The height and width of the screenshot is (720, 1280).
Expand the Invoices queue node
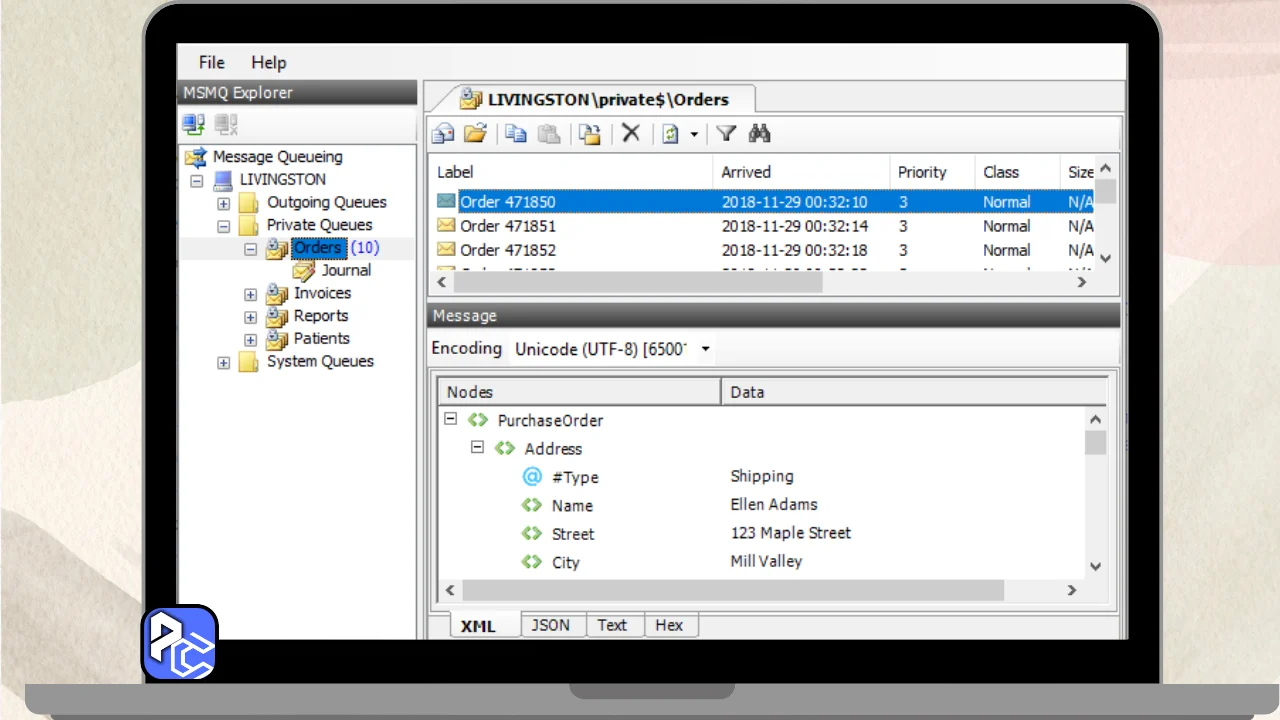click(x=251, y=294)
